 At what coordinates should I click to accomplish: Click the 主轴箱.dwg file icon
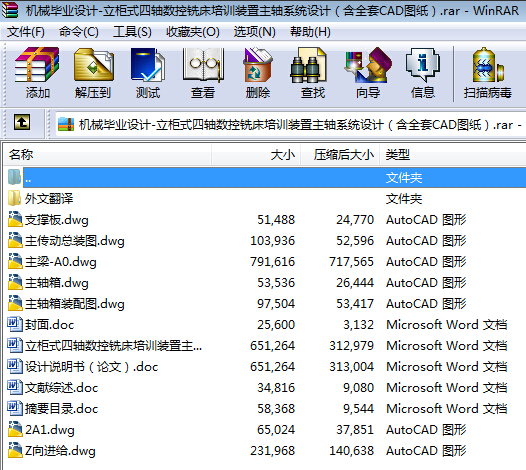point(15,282)
